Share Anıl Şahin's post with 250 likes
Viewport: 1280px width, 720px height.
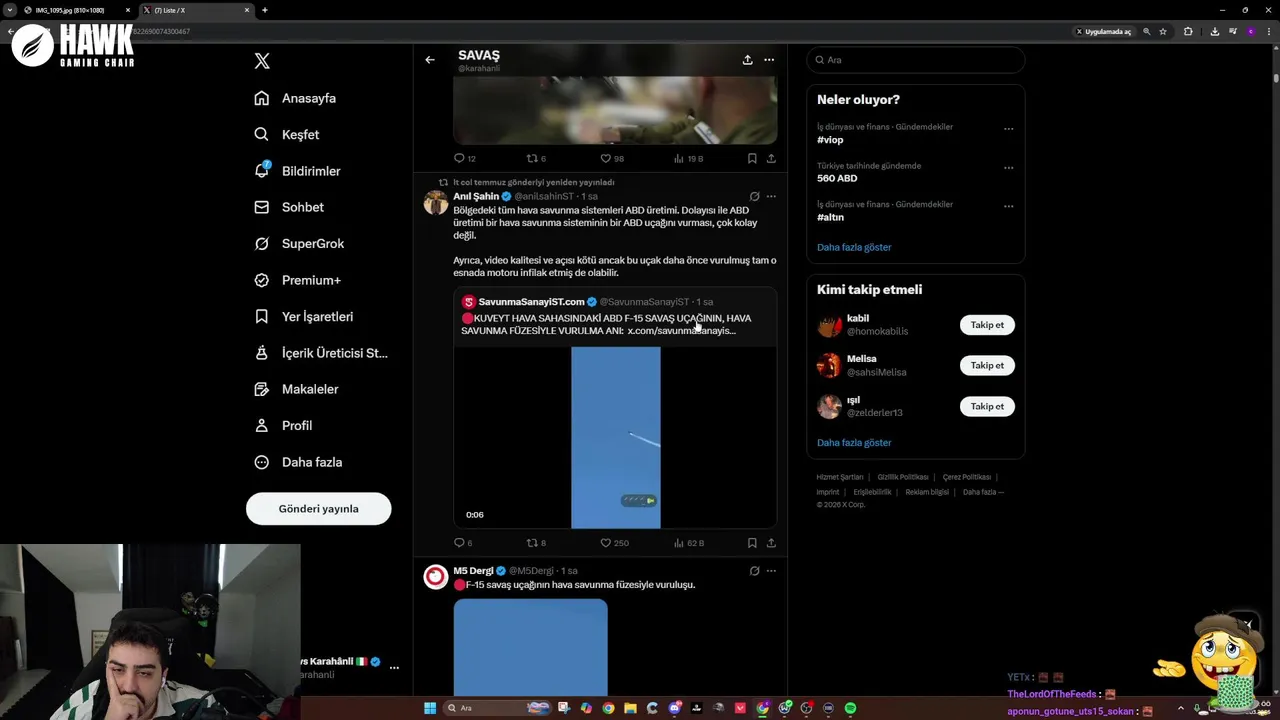(x=771, y=543)
